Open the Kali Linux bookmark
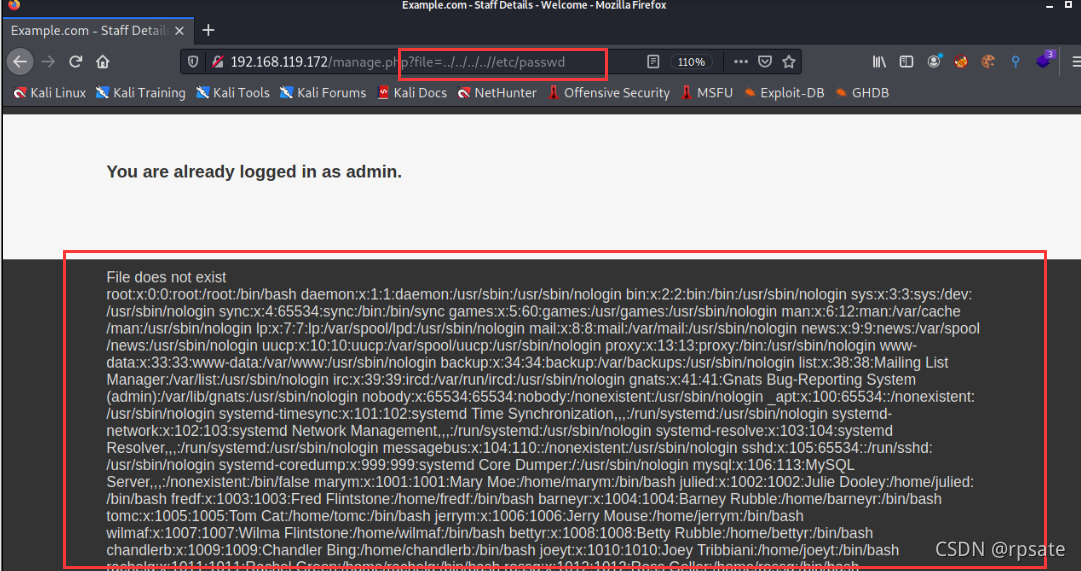This screenshot has height=571, width=1081. click(x=50, y=92)
